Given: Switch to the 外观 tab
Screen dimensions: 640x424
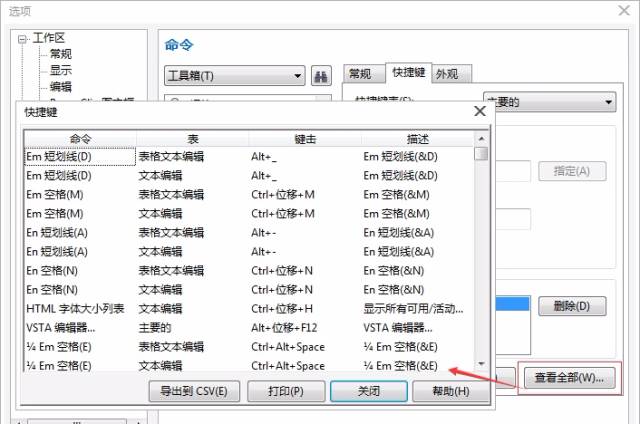Looking at the screenshot, I should coord(453,74).
